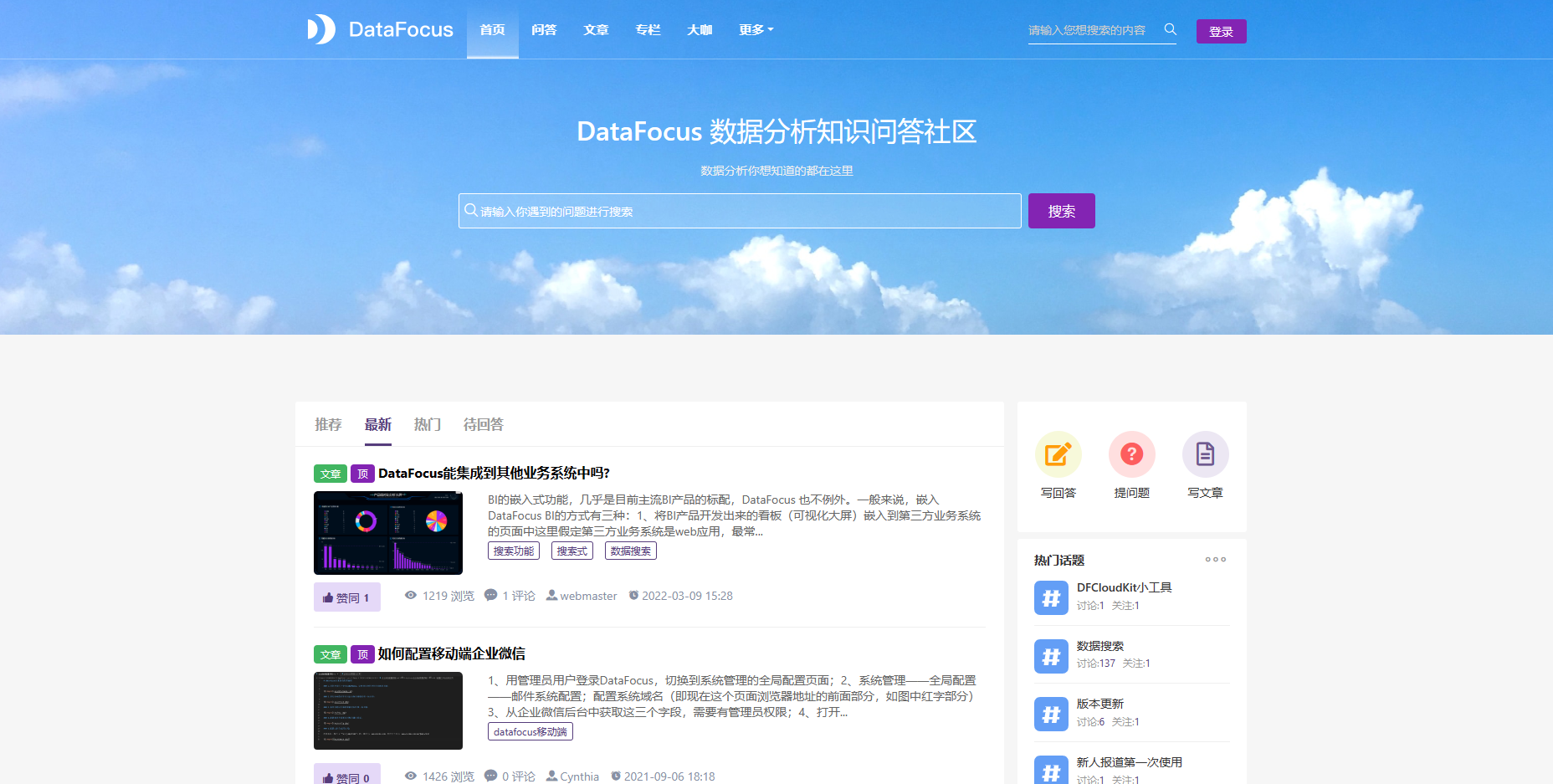The width and height of the screenshot is (1553, 784).
Task: Click the 2022-03-09 15:28 timestamp
Action: [x=687, y=596]
